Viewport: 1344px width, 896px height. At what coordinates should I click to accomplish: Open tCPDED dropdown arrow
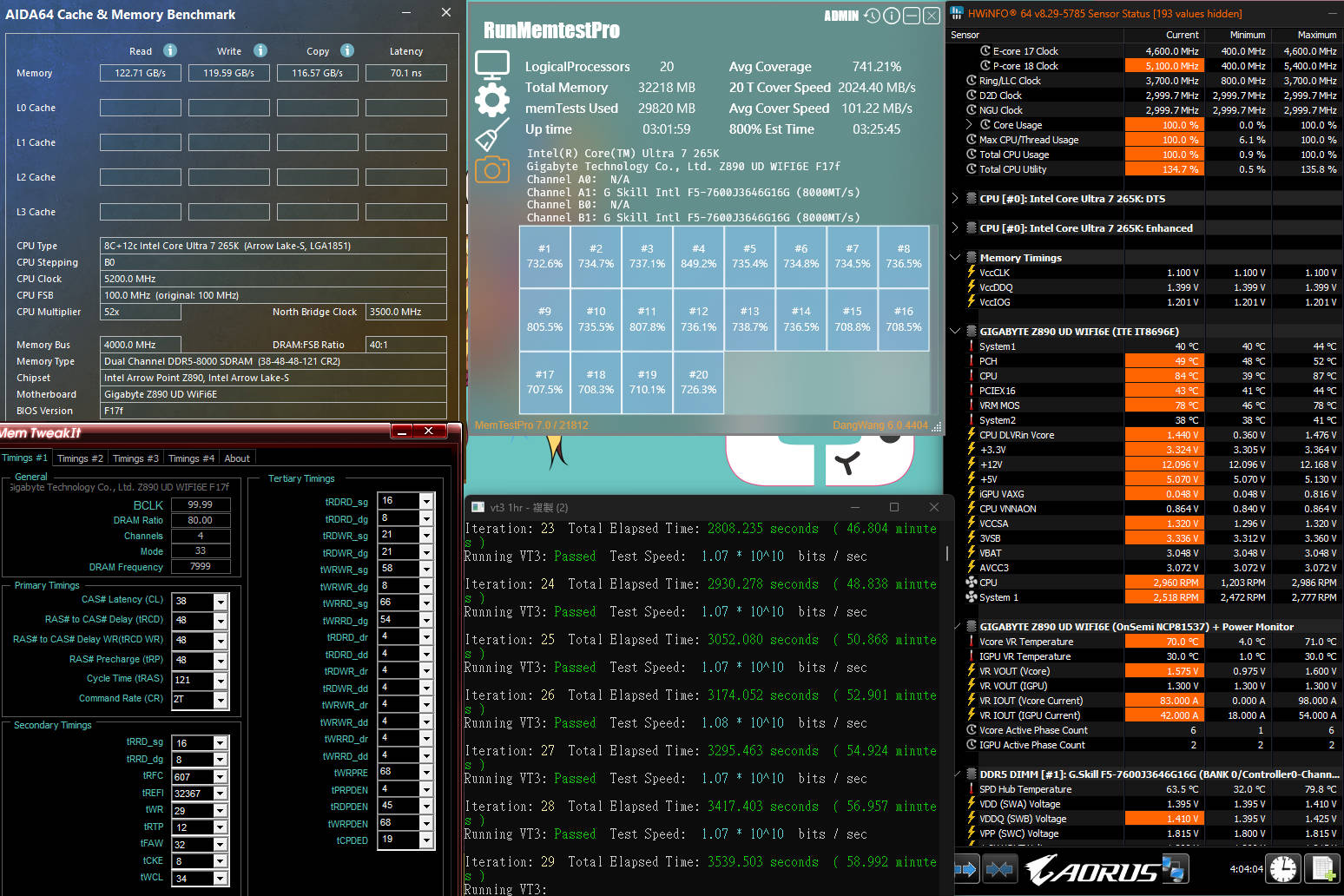(x=426, y=840)
